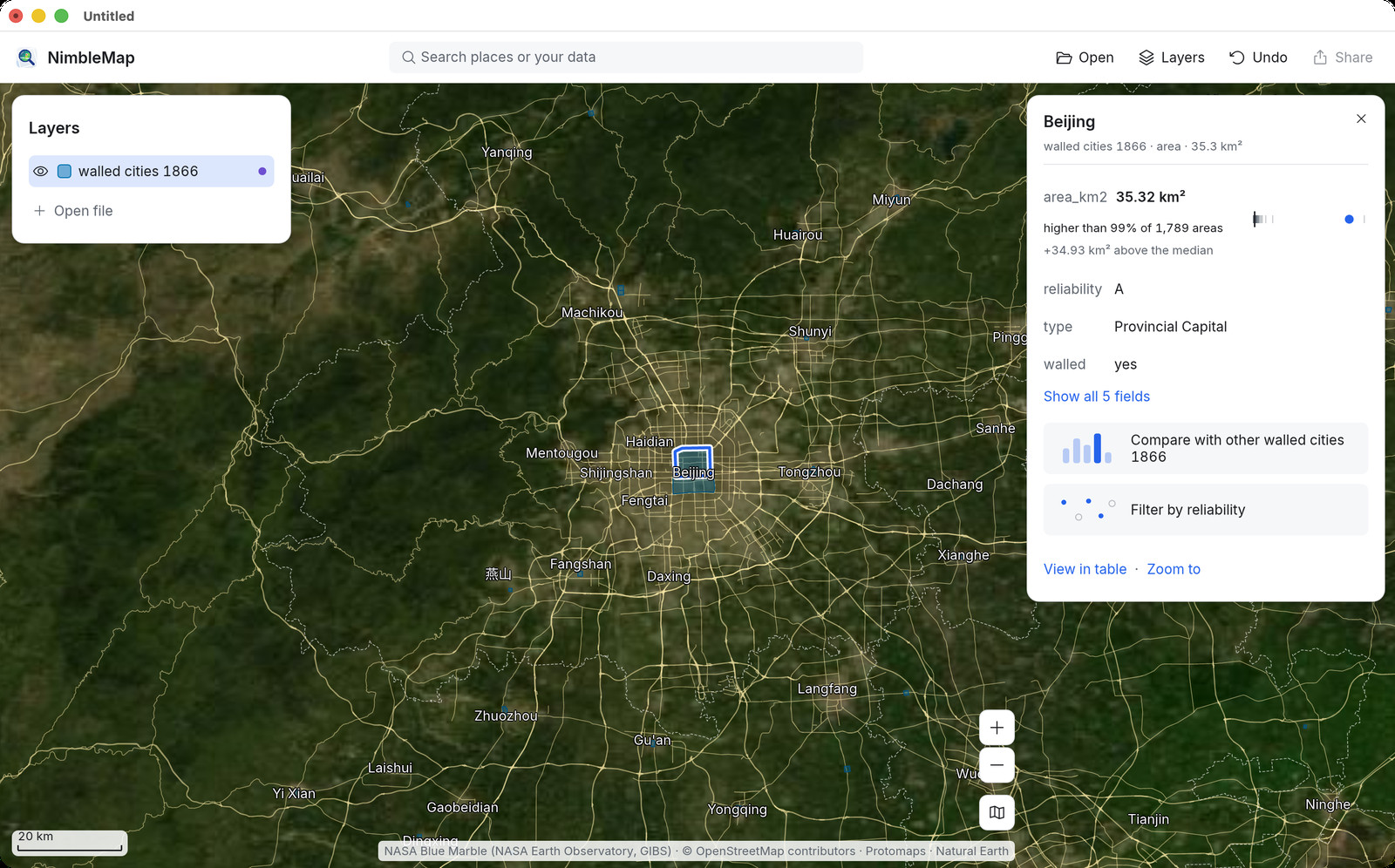Add a layer using Open file
The width and height of the screenshot is (1395, 868).
click(x=73, y=211)
